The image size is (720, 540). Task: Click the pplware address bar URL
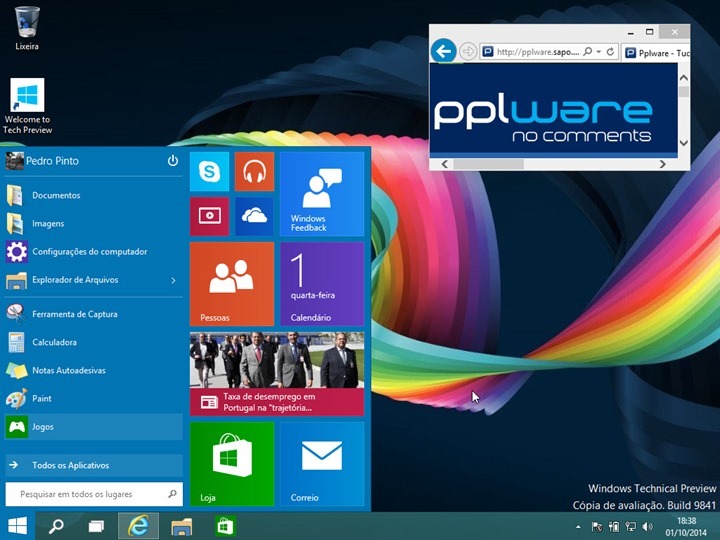tap(538, 52)
